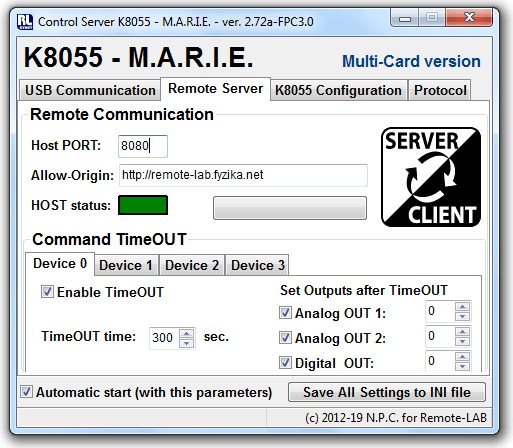
Task: Decrease Analog OUT 2 value
Action: [462, 341]
